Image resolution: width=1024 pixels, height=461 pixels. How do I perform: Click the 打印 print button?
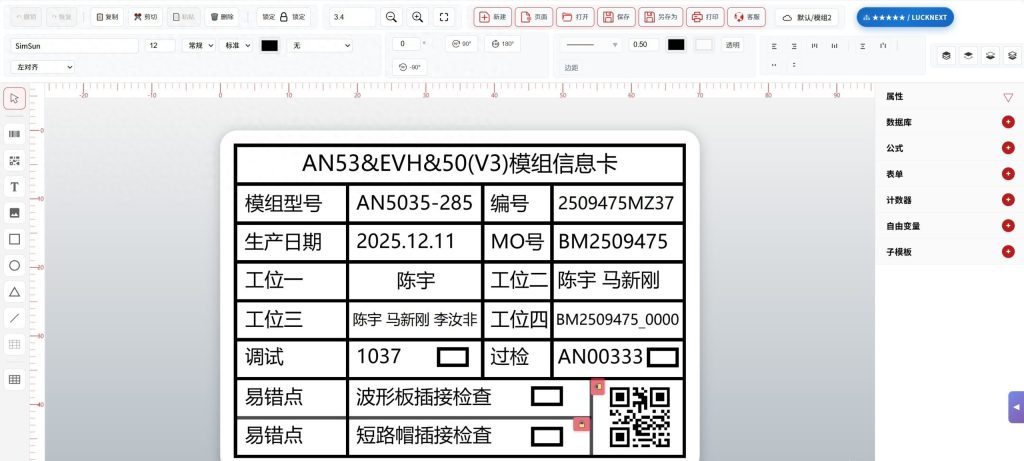coord(705,17)
